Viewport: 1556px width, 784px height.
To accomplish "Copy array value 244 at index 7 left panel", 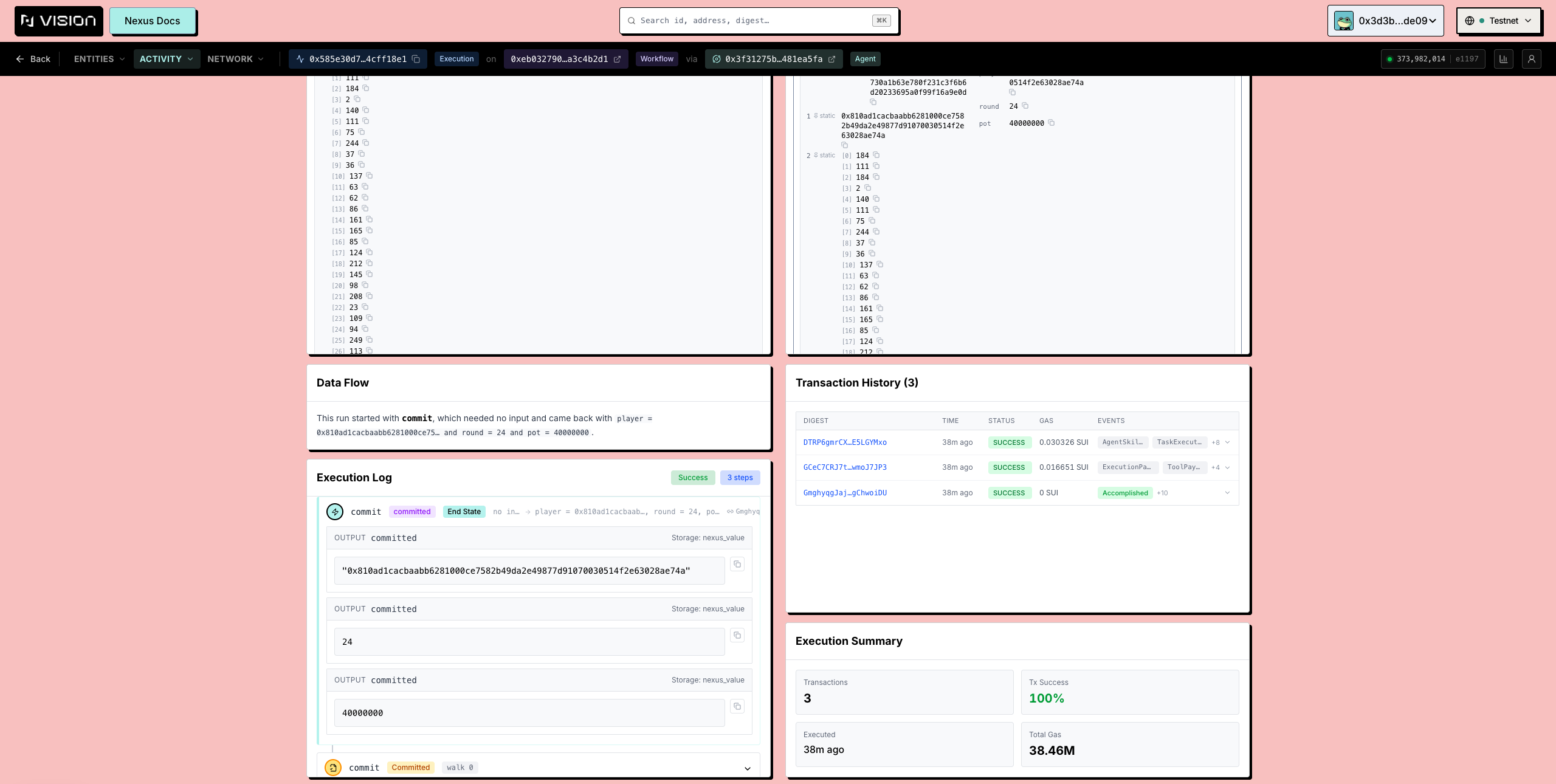I will (365, 143).
